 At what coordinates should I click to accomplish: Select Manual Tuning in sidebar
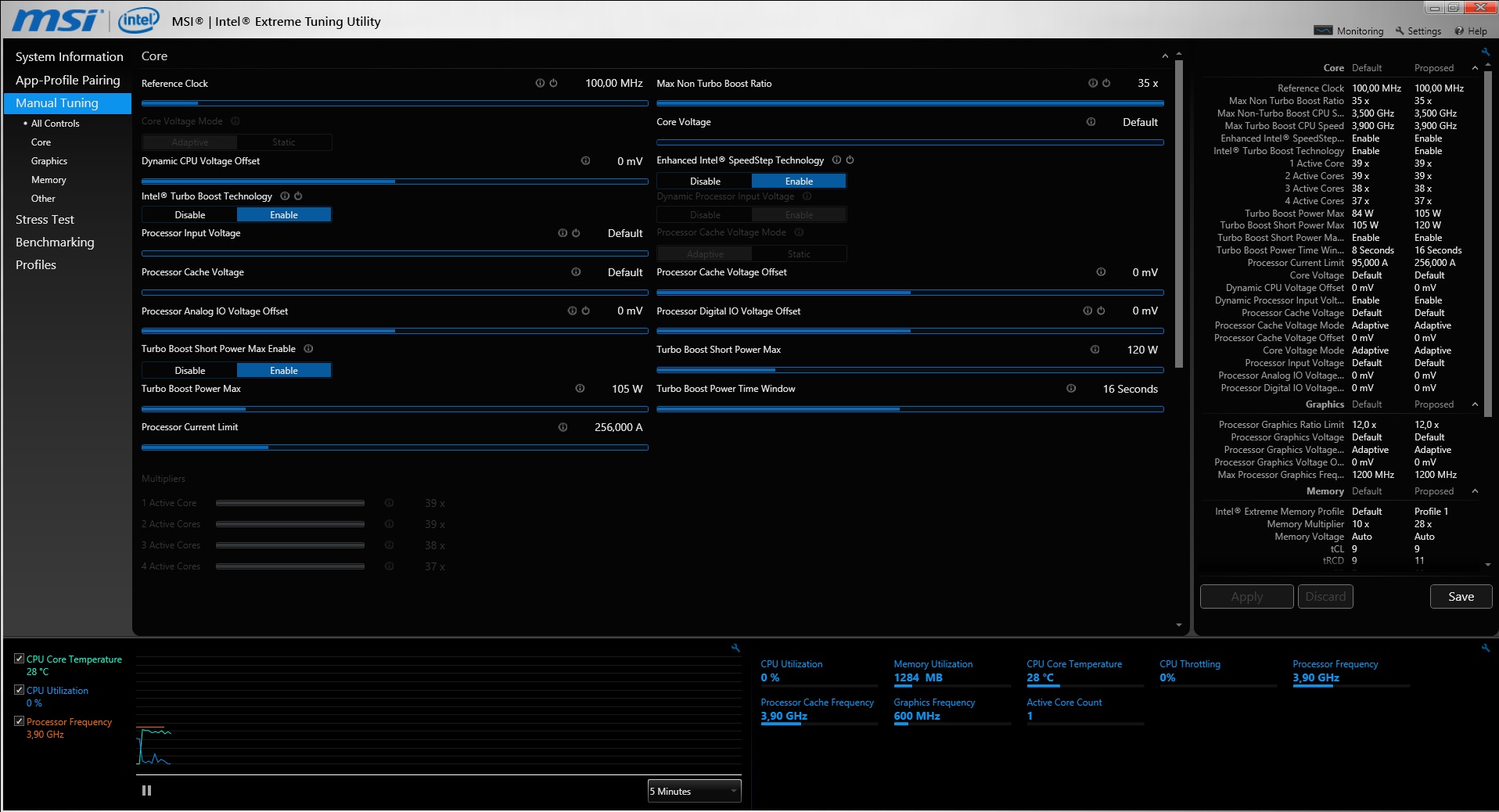click(67, 103)
